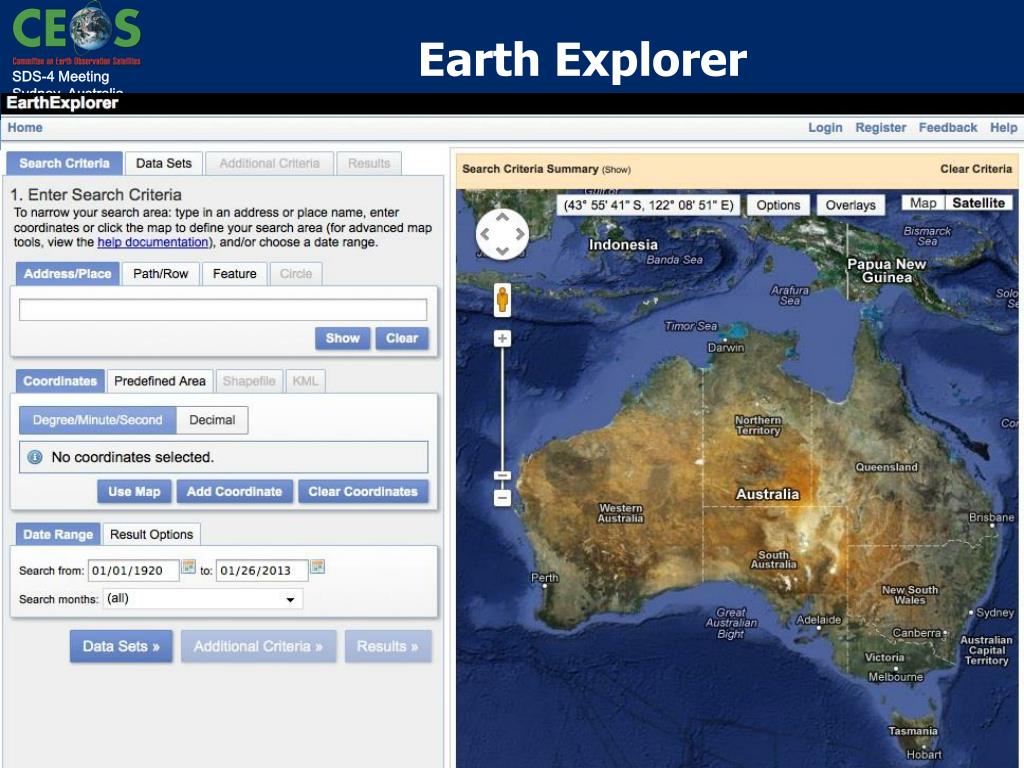This screenshot has height=768, width=1024.
Task: Switch to Decimal coordinate format
Action: (212, 420)
